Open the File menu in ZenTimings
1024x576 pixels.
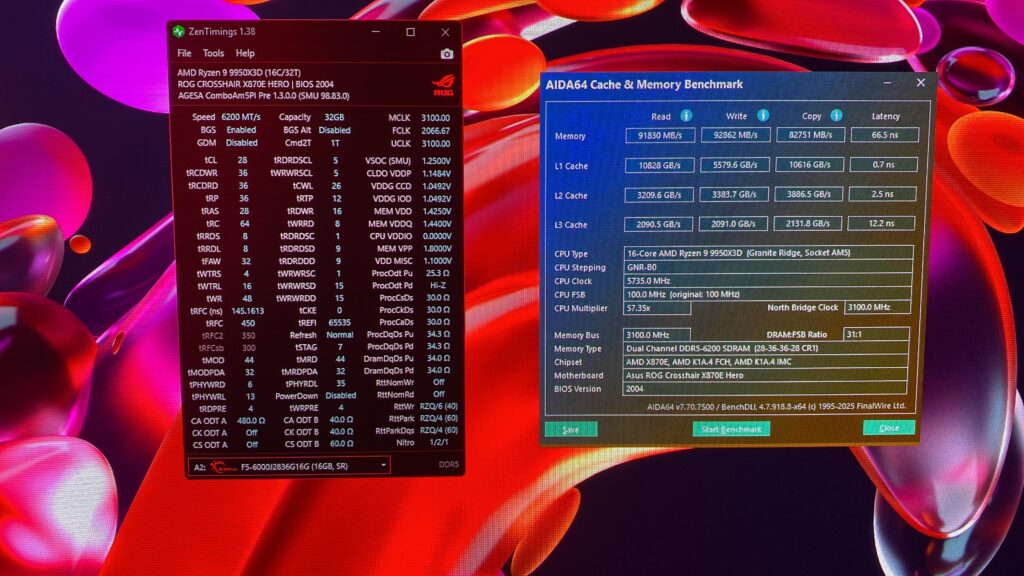185,54
